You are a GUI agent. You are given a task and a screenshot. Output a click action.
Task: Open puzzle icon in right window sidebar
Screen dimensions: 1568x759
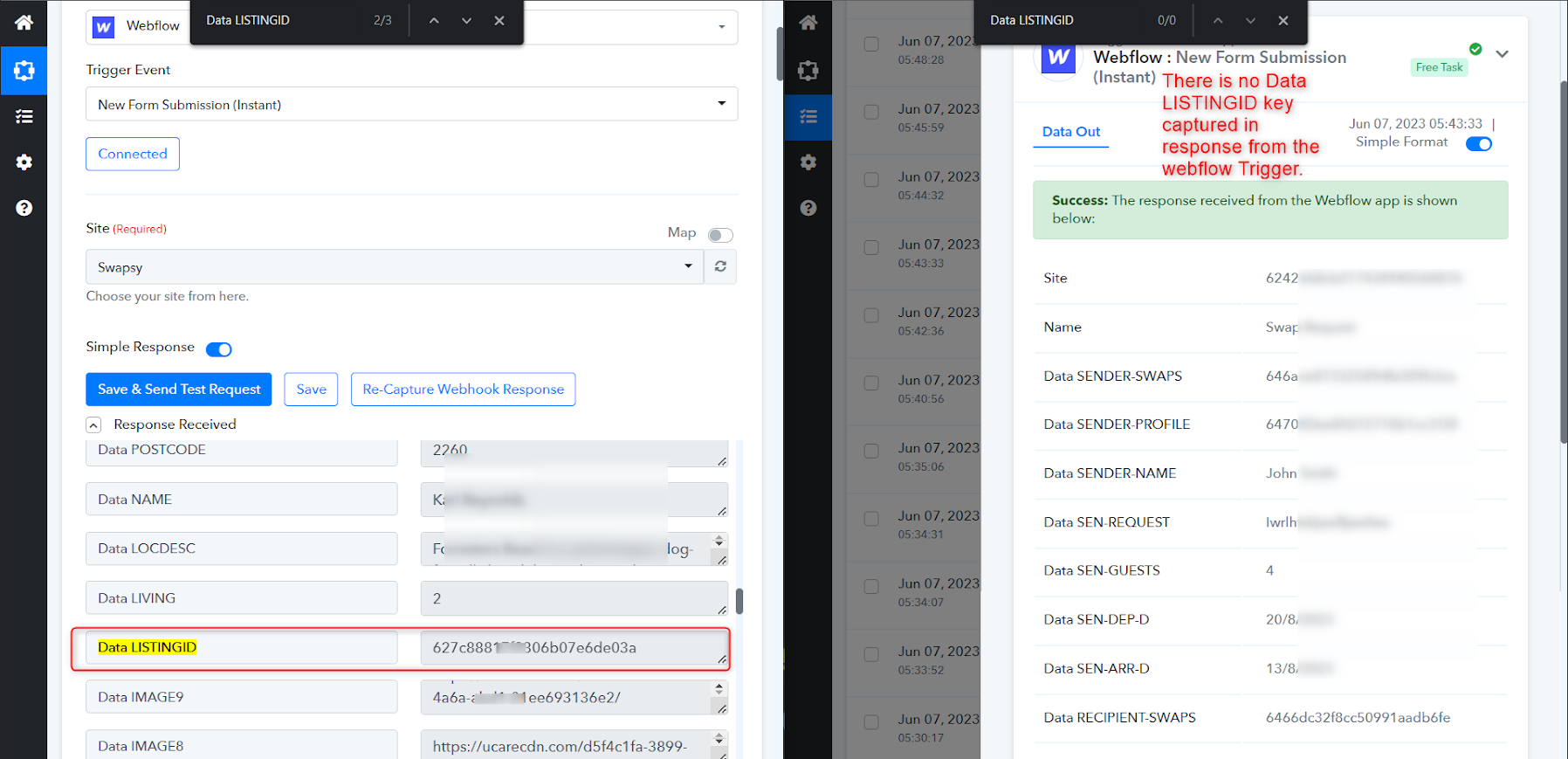click(808, 71)
